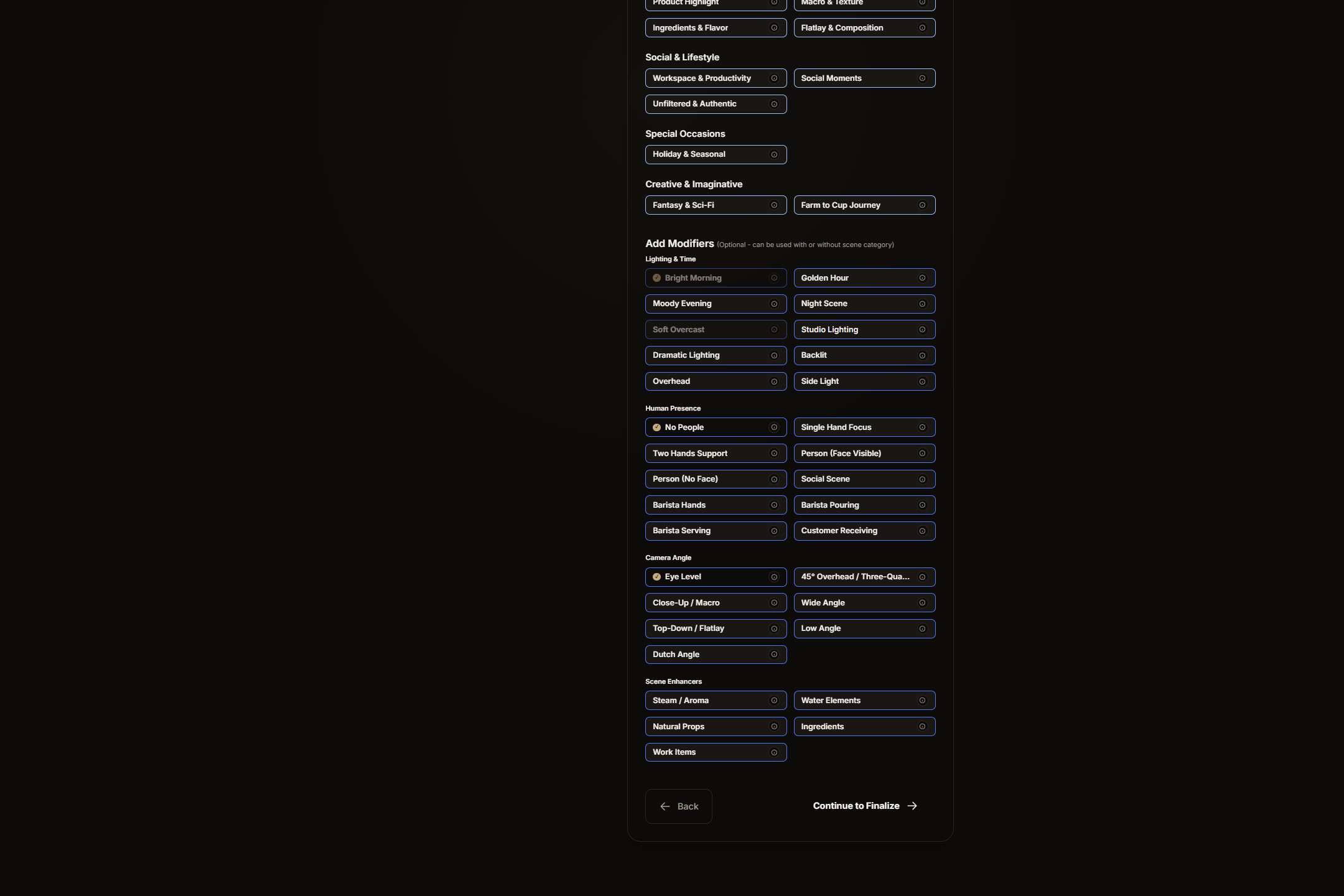Image resolution: width=1344 pixels, height=896 pixels.
Task: Open info icon on Golden Hour modifier
Action: coord(922,278)
